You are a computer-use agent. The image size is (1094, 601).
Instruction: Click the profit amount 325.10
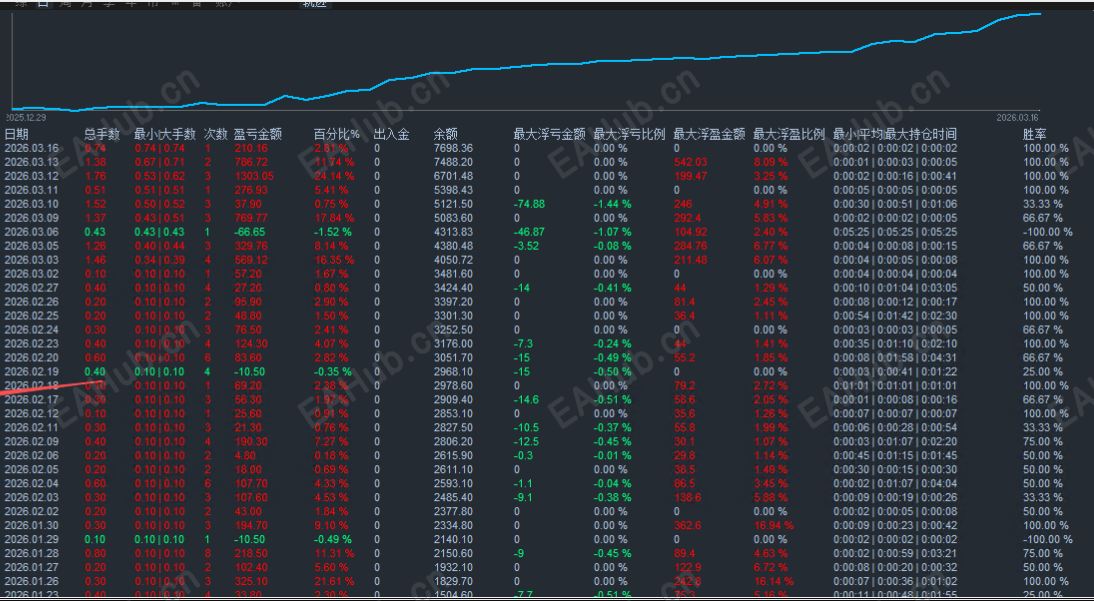250,581
